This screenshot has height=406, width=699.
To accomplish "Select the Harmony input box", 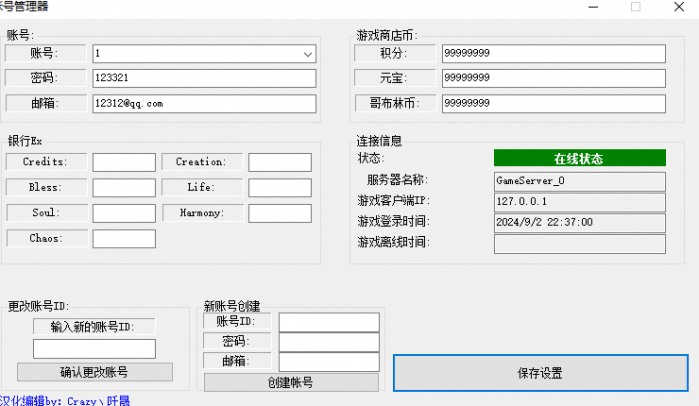I will pyautogui.click(x=280, y=213).
